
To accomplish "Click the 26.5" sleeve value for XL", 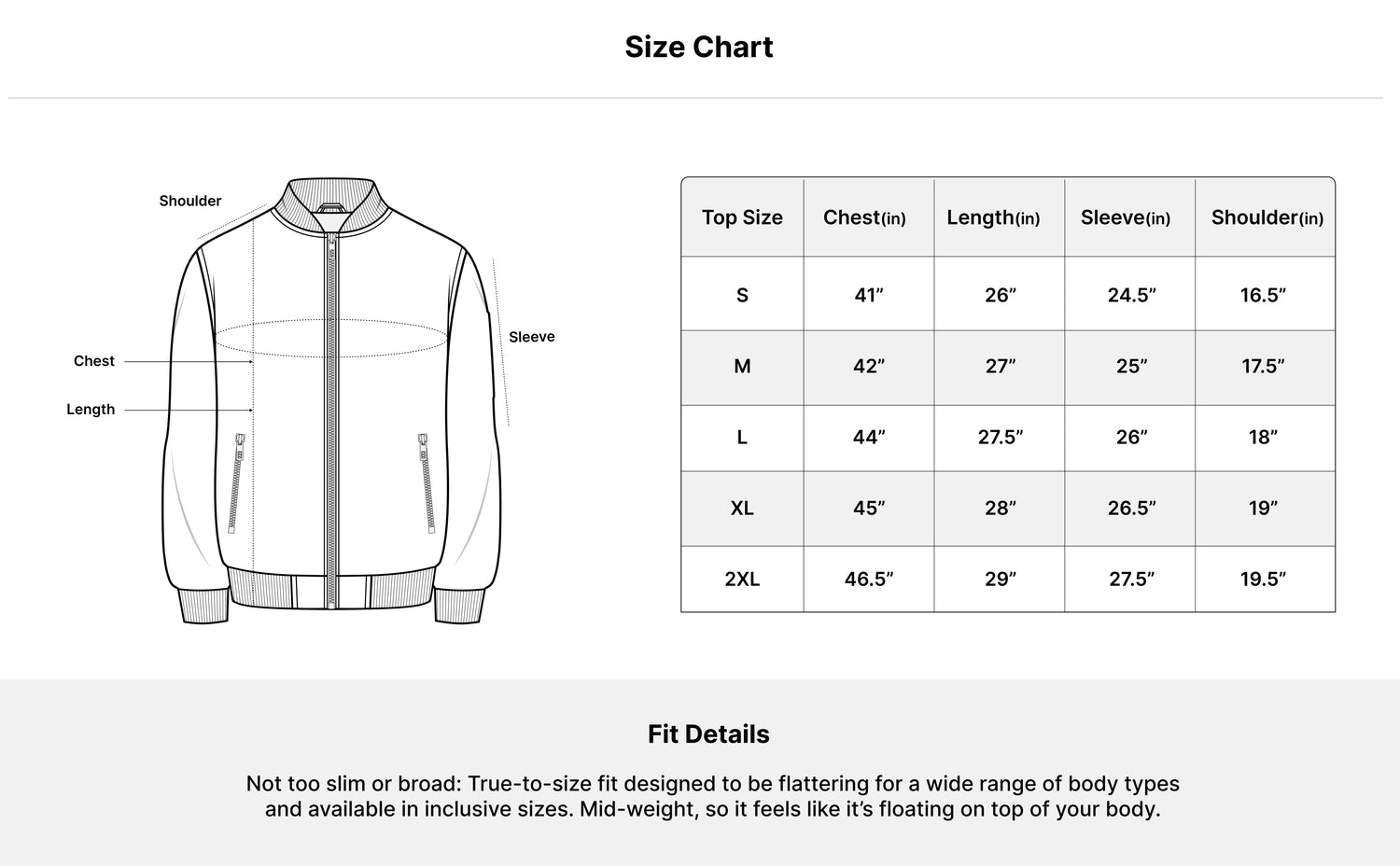I will [x=1132, y=508].
